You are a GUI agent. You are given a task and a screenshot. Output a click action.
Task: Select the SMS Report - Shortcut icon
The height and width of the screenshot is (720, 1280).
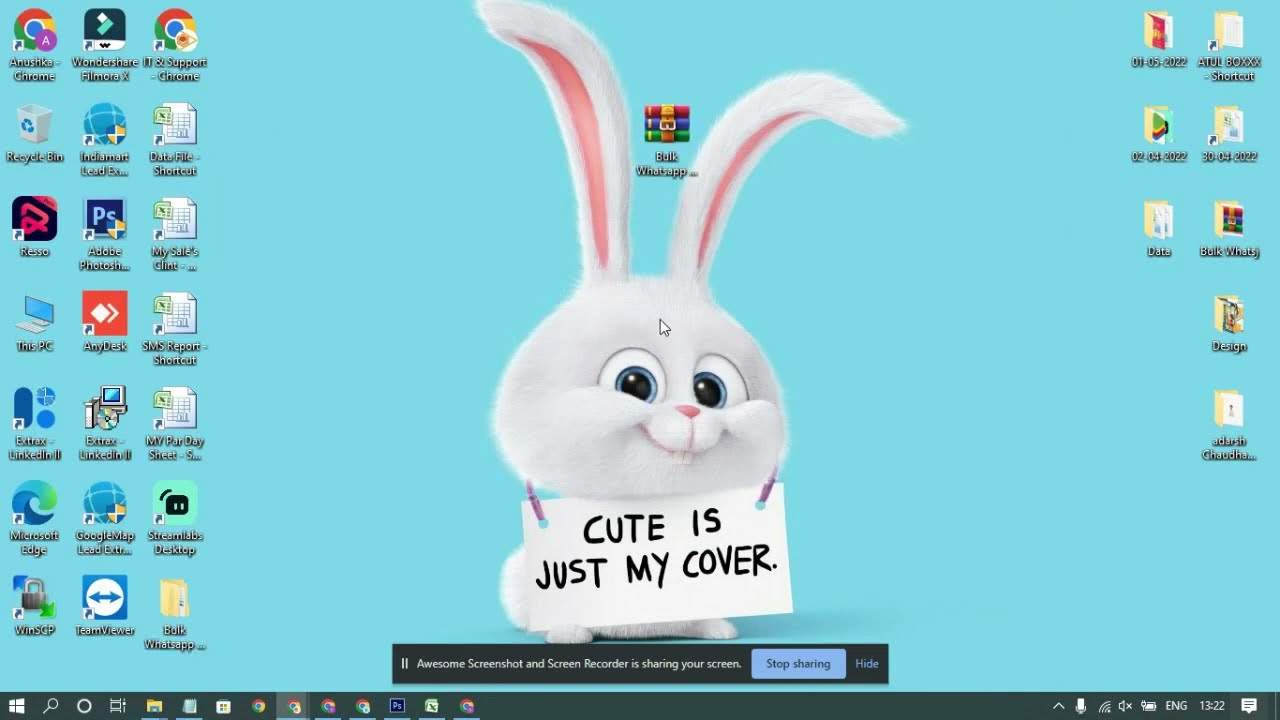pyautogui.click(x=175, y=330)
